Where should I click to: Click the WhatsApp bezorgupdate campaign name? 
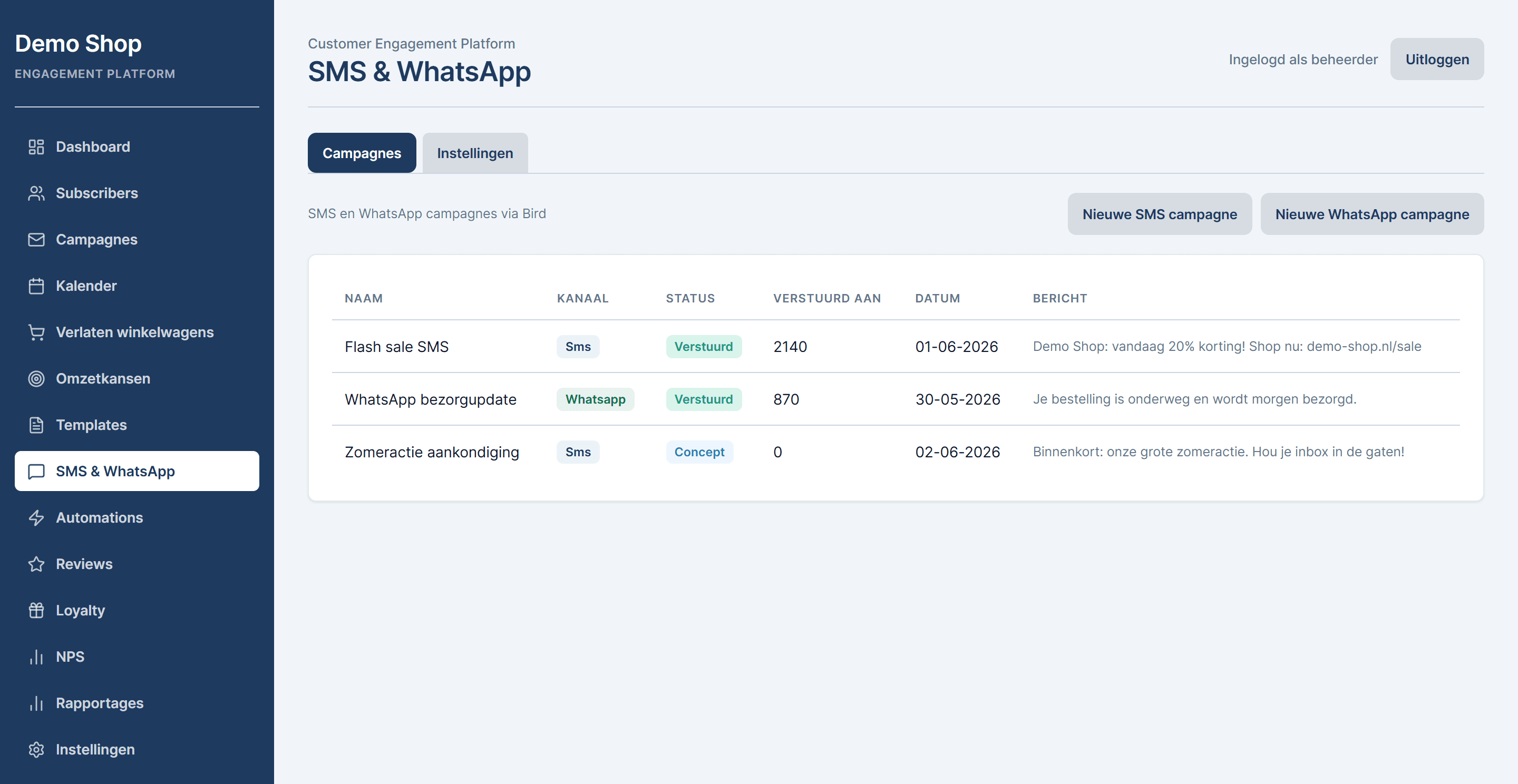click(430, 399)
